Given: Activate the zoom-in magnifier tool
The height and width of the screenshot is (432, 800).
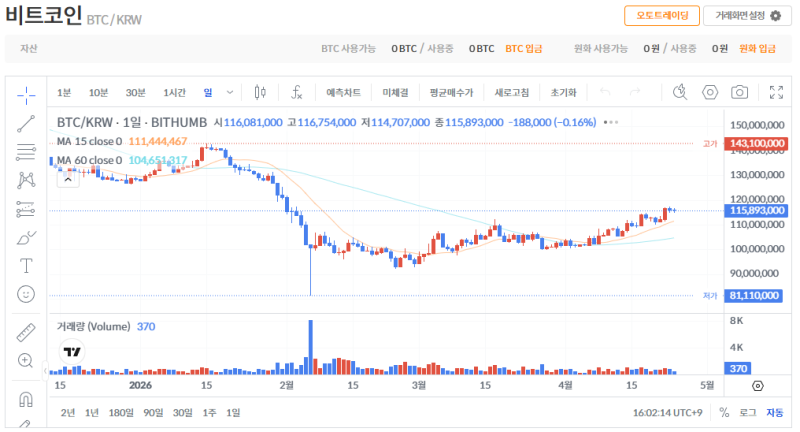Looking at the screenshot, I should (x=26, y=361).
